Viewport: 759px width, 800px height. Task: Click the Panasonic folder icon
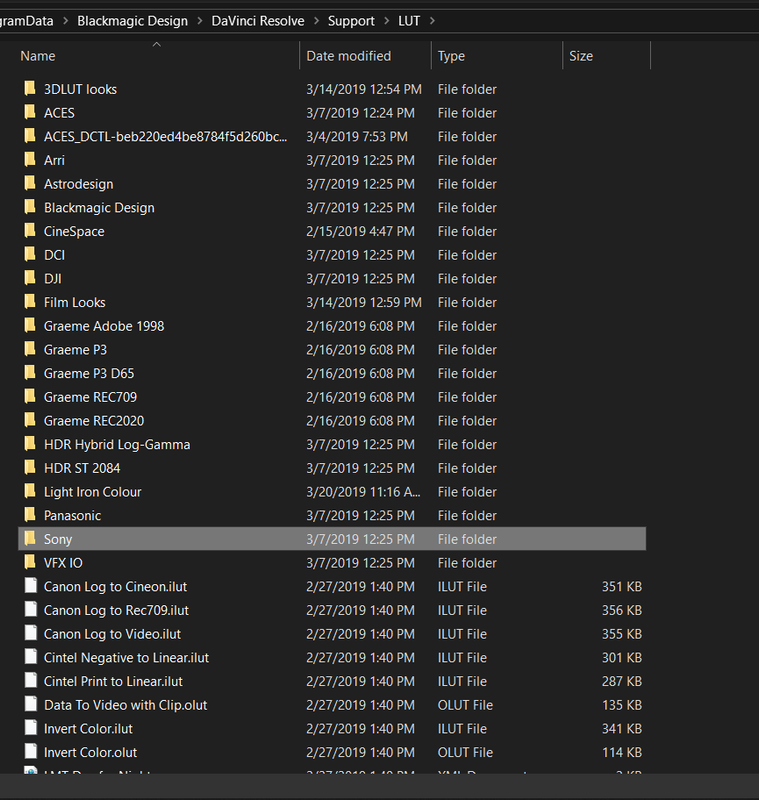[x=30, y=515]
